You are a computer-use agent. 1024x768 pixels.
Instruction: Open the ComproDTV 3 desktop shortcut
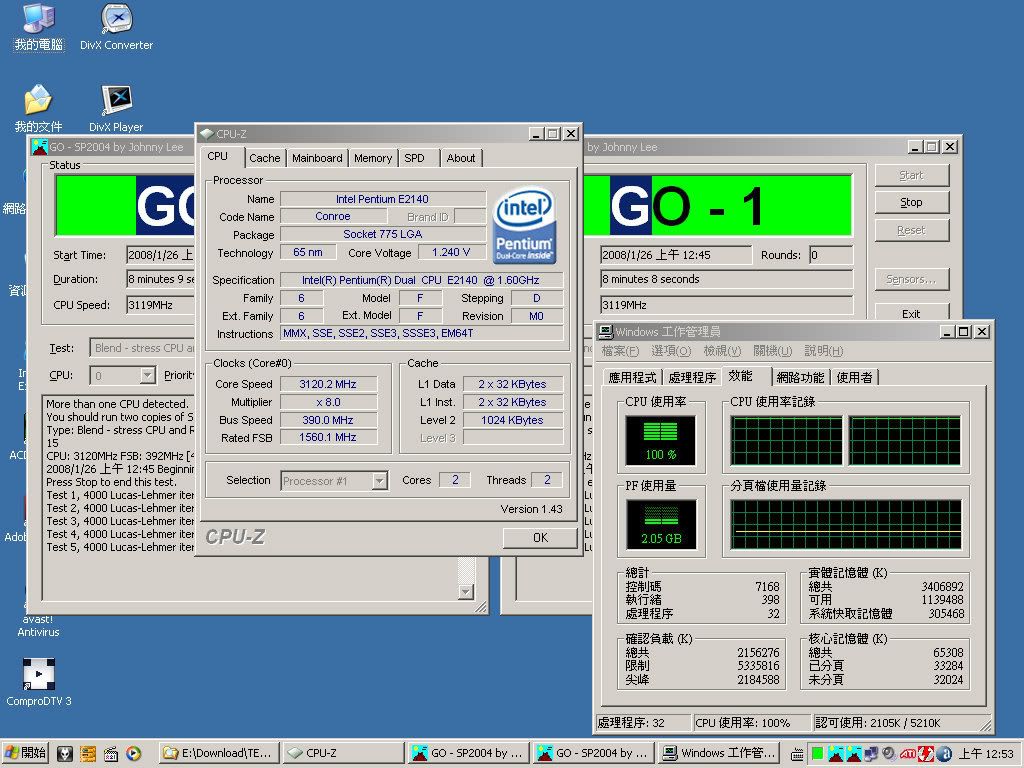point(39,682)
